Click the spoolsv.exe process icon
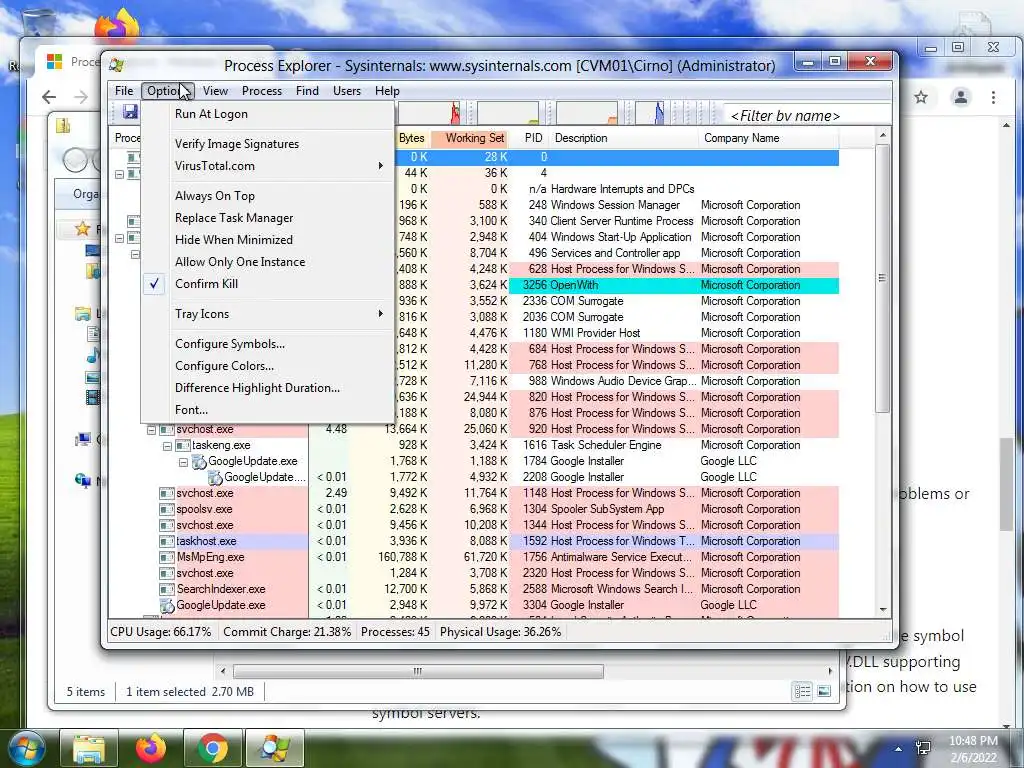This screenshot has height=768, width=1024. [167, 509]
